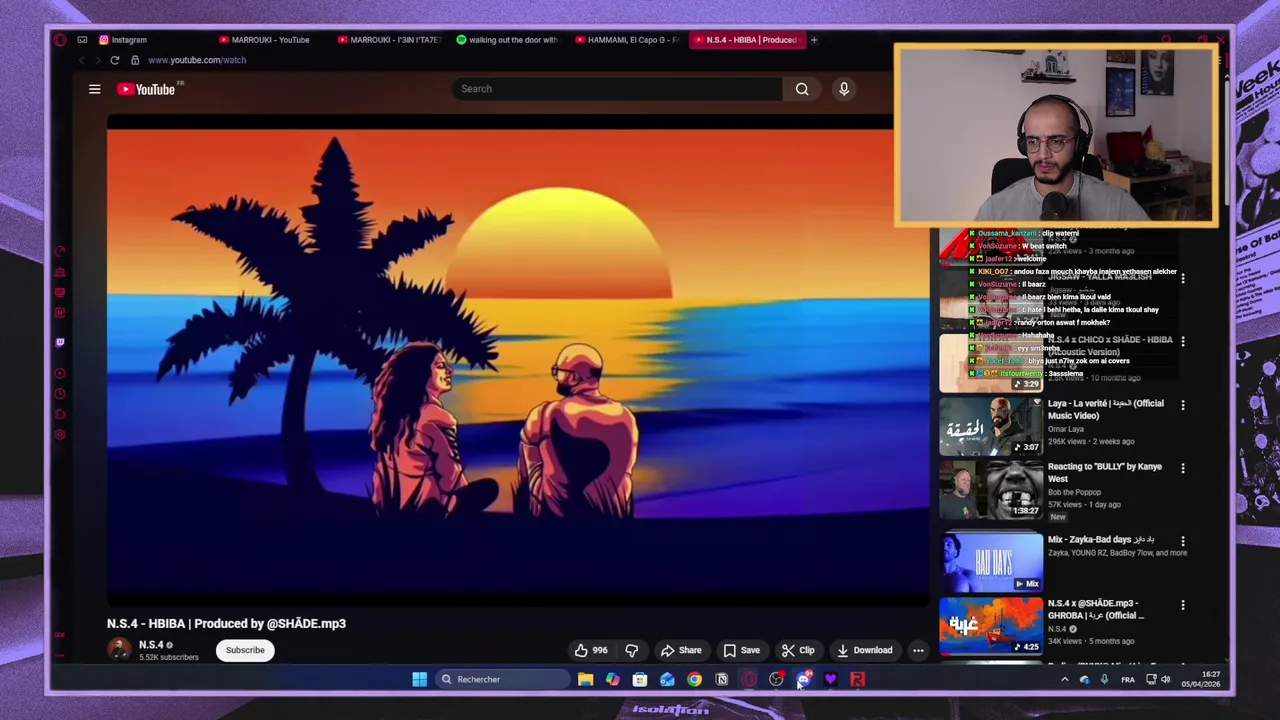Open title Laya - La vérité
The width and height of the screenshot is (1280, 720).
pos(1106,409)
